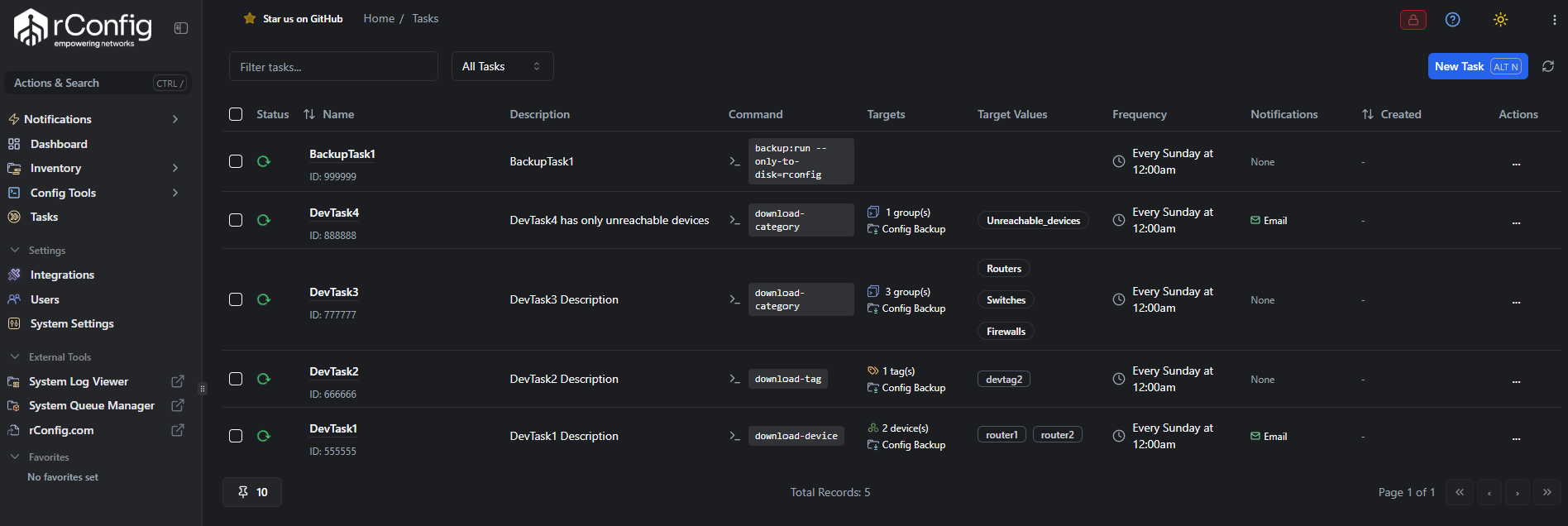Click the red lock icon
Viewport: 1568px width, 526px height.
(x=1413, y=20)
